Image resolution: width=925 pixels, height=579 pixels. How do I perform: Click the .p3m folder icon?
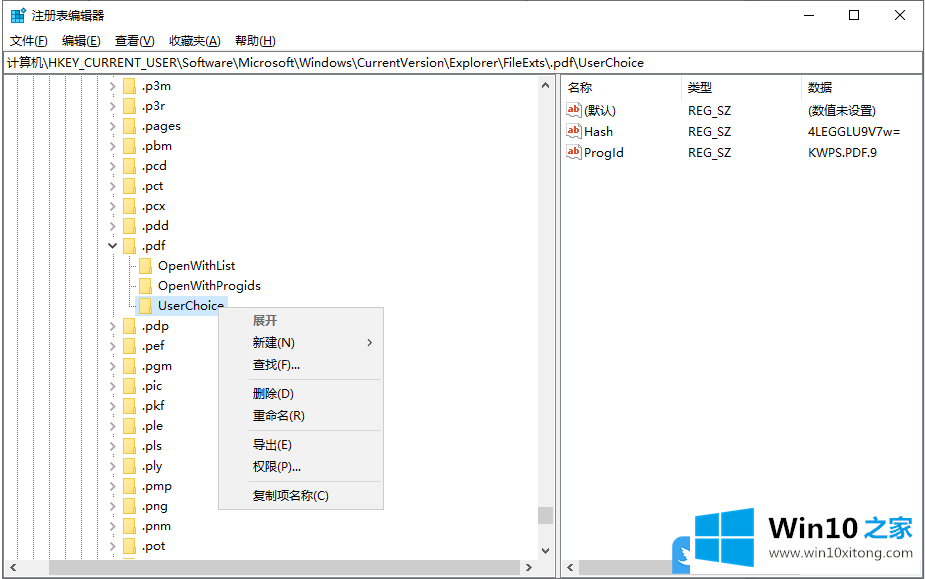[129, 86]
